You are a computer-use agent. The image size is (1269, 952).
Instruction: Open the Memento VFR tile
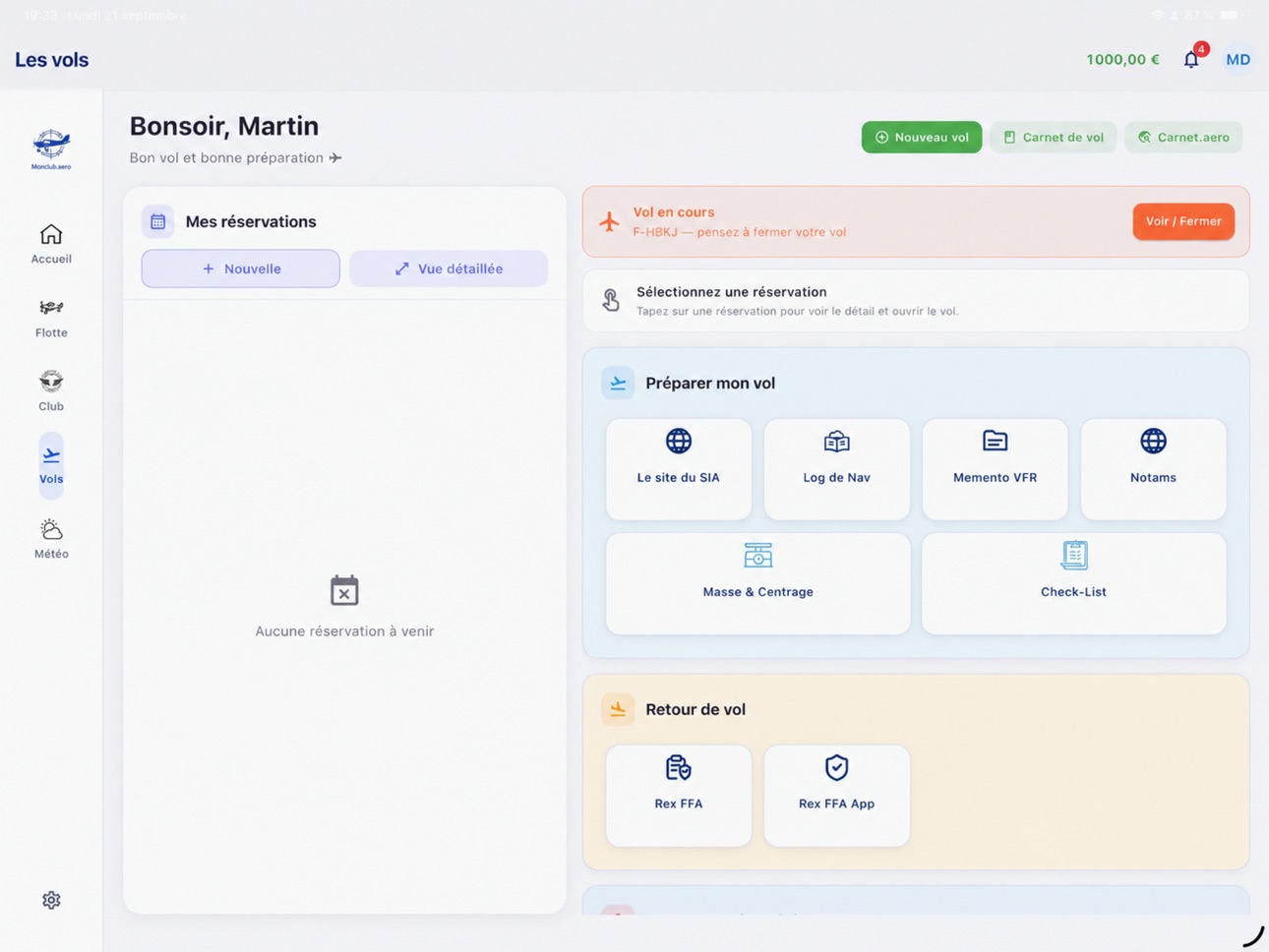[x=995, y=469]
